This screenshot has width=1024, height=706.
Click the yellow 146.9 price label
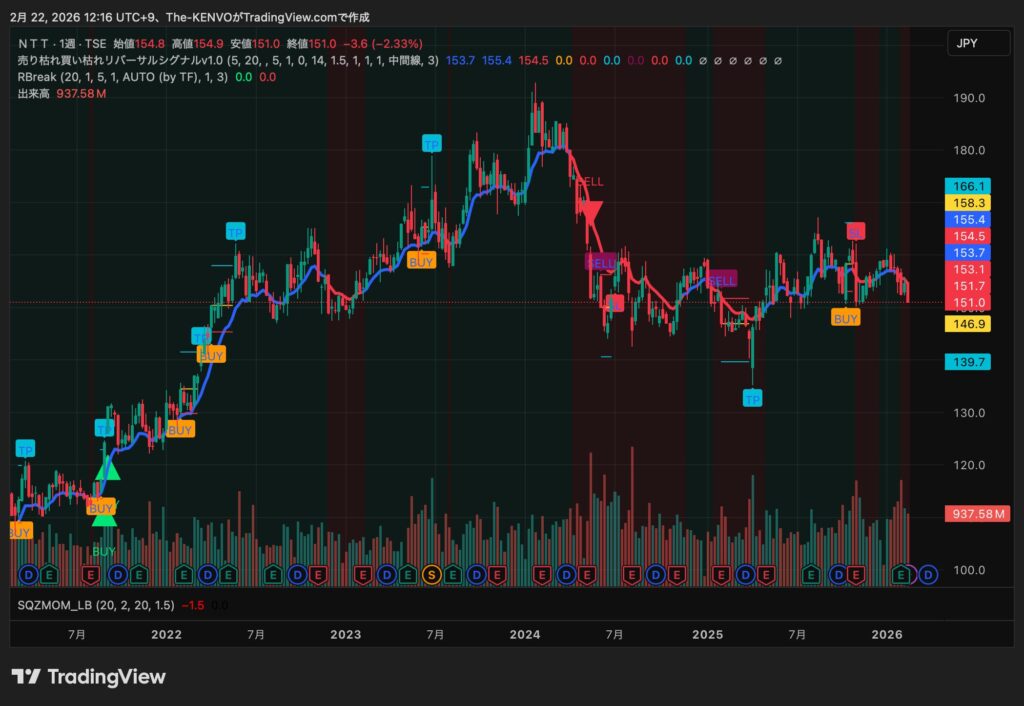(x=967, y=324)
